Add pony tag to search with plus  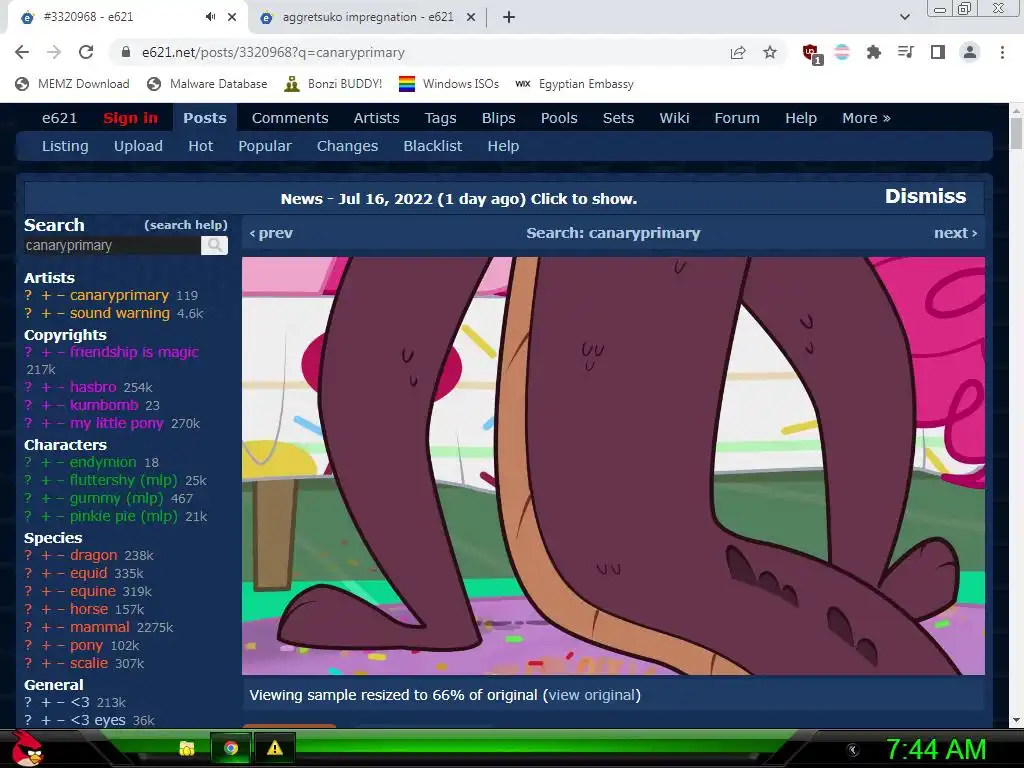point(46,645)
